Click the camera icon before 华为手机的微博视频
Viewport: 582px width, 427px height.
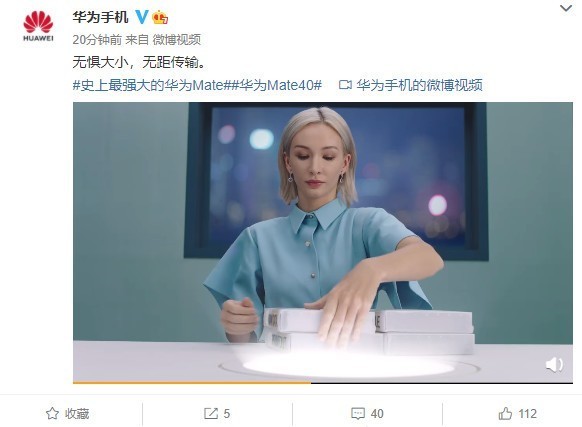[345, 85]
